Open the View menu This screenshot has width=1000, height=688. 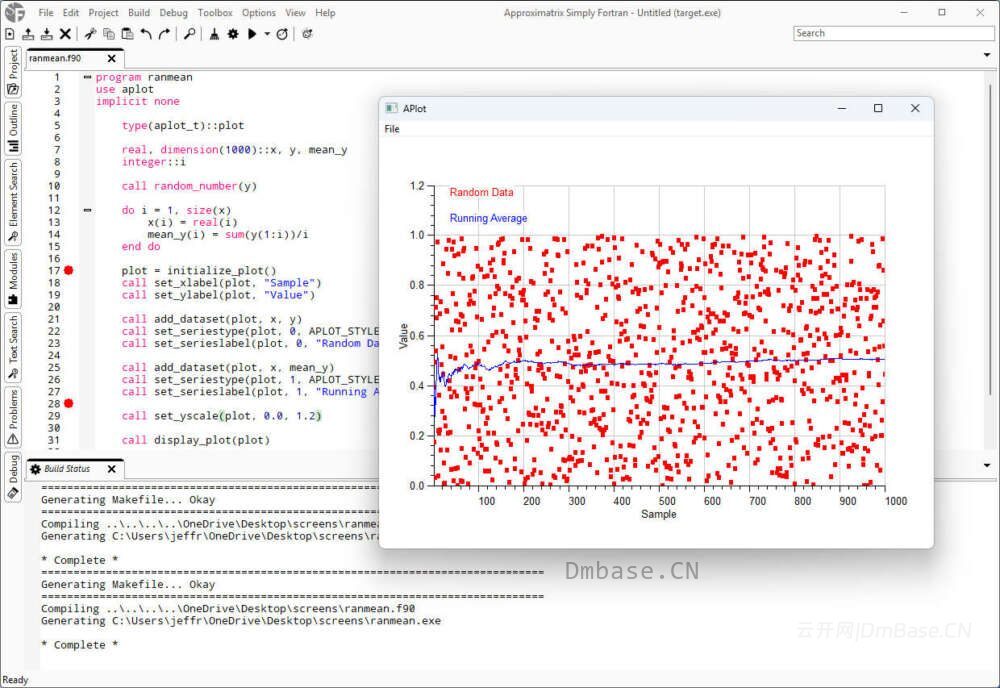click(x=295, y=13)
